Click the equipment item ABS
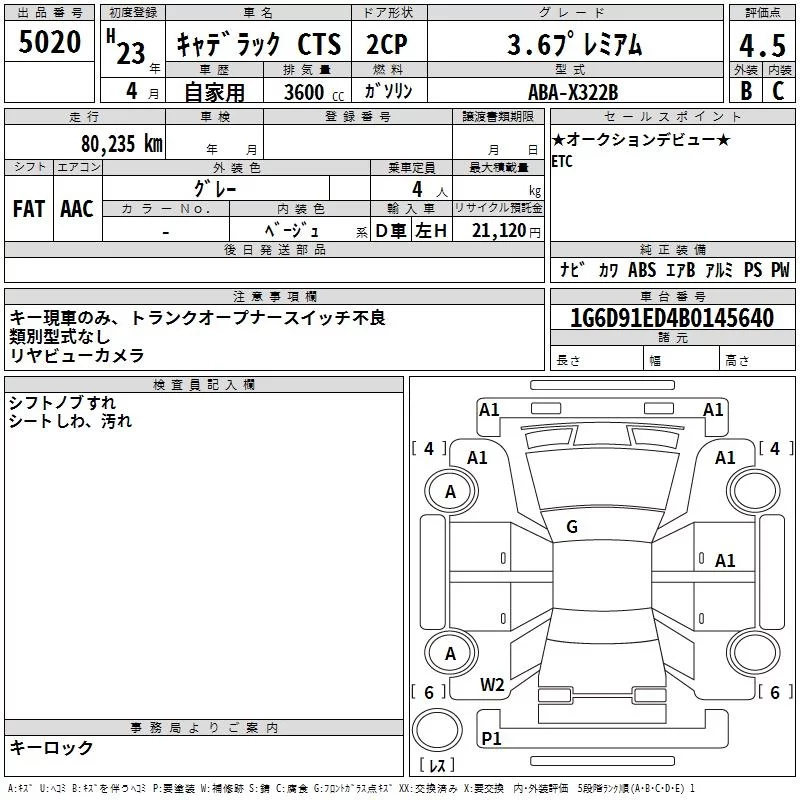This screenshot has width=800, height=800. pyautogui.click(x=642, y=270)
